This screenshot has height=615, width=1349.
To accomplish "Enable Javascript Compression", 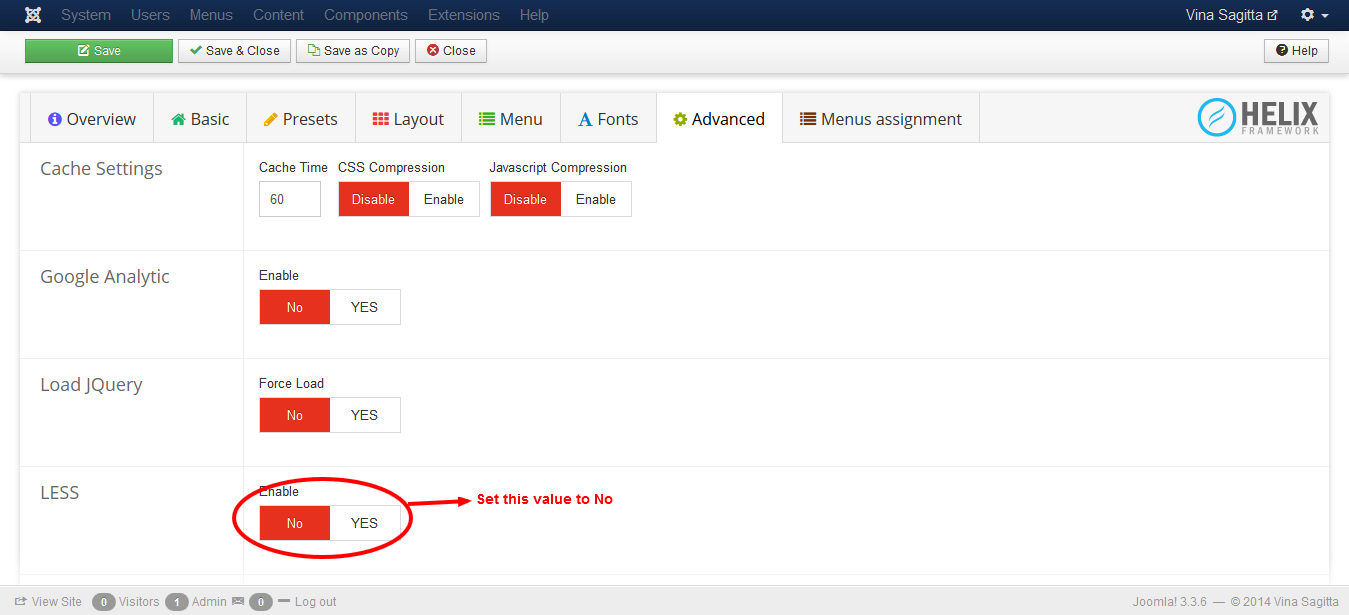I will coord(595,199).
